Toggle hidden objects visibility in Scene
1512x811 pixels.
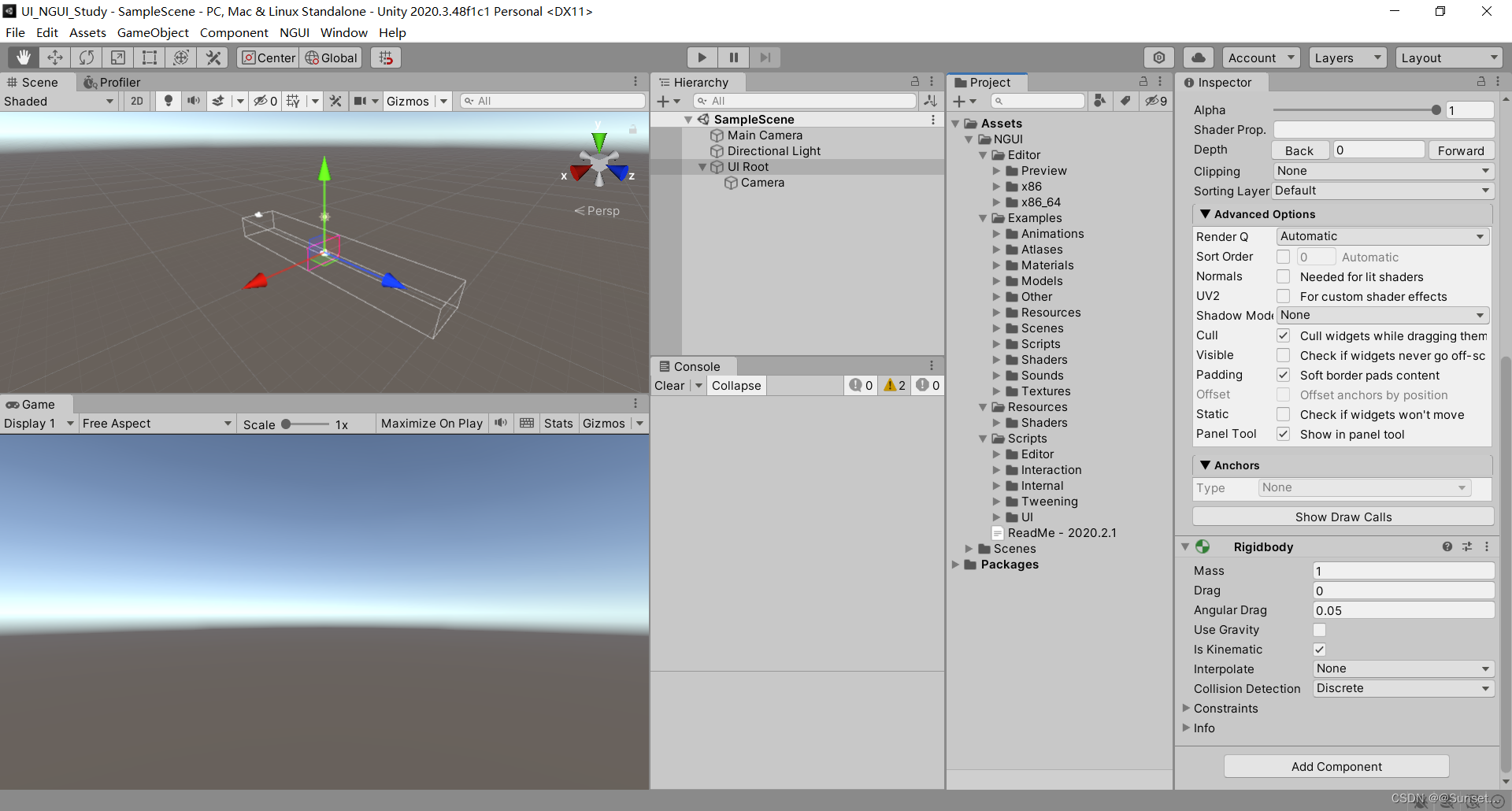(265, 101)
